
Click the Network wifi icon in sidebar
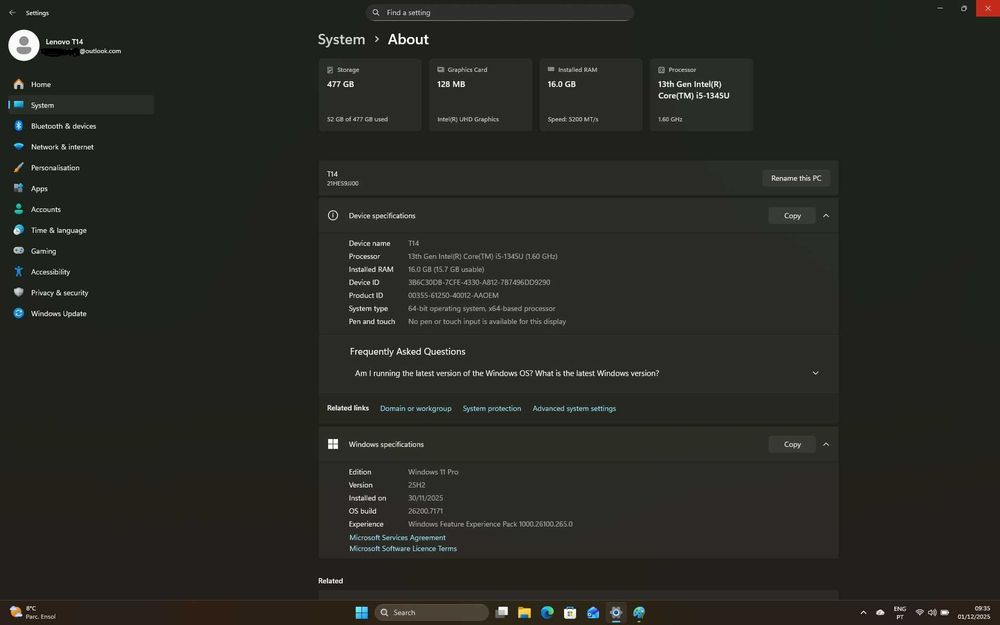click(18, 147)
